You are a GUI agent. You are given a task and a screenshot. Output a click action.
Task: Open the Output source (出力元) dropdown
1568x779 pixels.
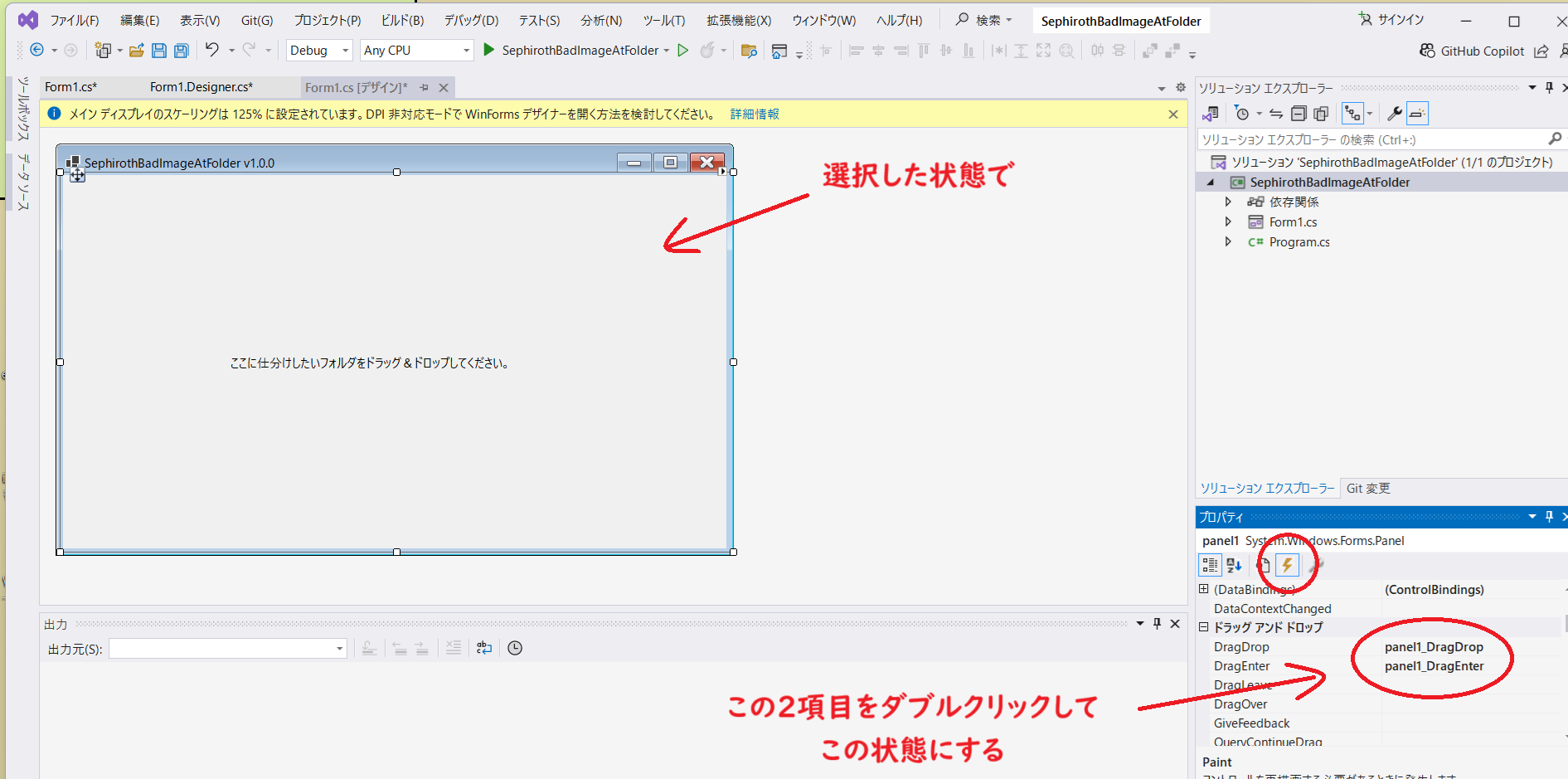pos(228,649)
